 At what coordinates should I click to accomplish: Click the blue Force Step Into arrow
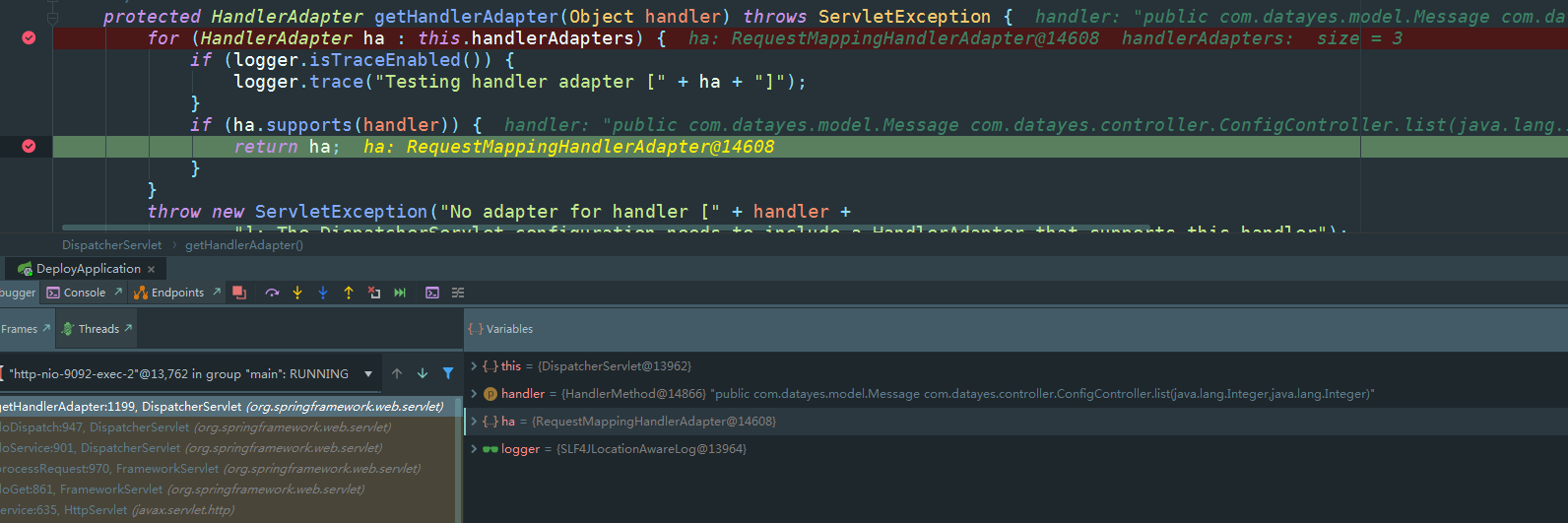point(323,293)
